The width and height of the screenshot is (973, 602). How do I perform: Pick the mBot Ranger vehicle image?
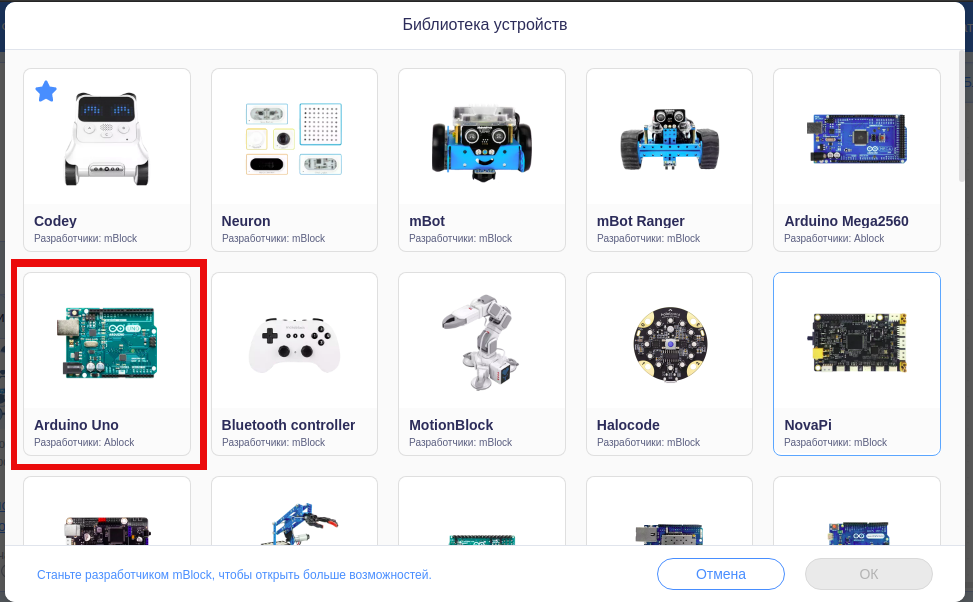click(x=669, y=139)
